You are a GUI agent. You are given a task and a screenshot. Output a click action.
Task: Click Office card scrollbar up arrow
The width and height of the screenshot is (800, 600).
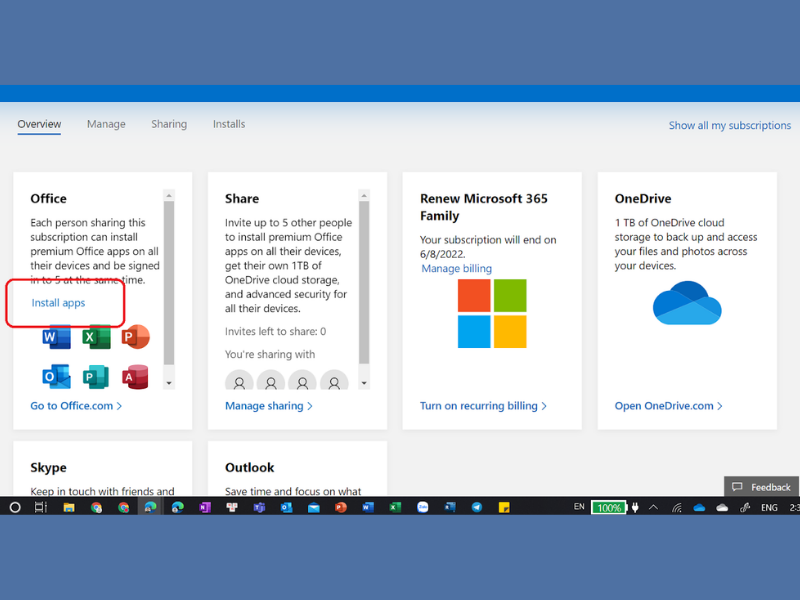point(169,195)
